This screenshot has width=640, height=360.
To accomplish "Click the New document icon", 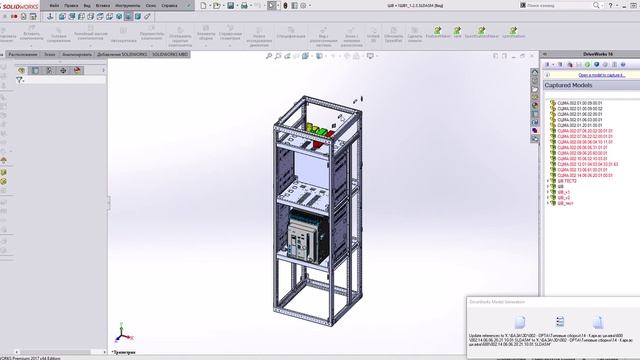I will (x=203, y=6).
